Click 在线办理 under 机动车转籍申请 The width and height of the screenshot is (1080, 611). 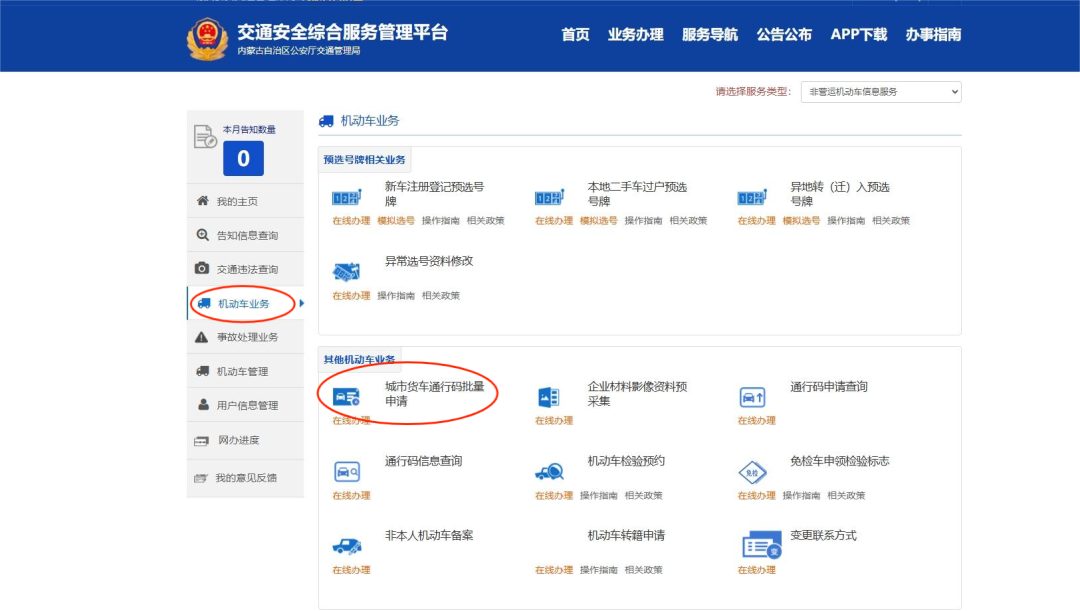coord(553,570)
